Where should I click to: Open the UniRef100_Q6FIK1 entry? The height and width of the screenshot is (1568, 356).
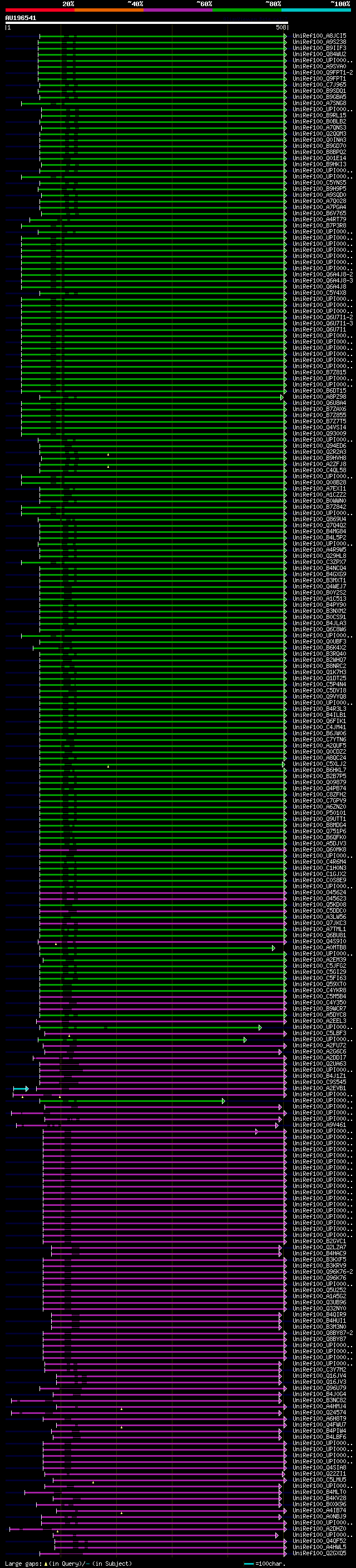pos(319,721)
